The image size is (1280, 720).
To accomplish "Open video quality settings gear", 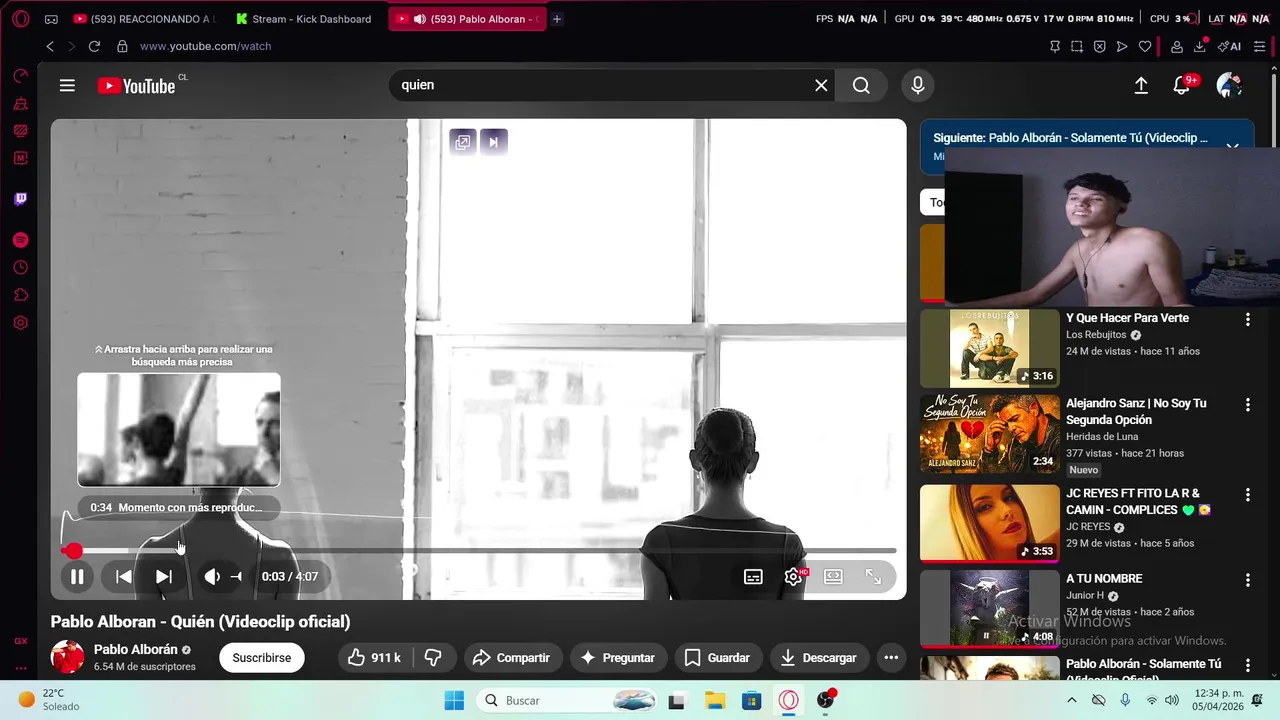I will click(x=794, y=577).
